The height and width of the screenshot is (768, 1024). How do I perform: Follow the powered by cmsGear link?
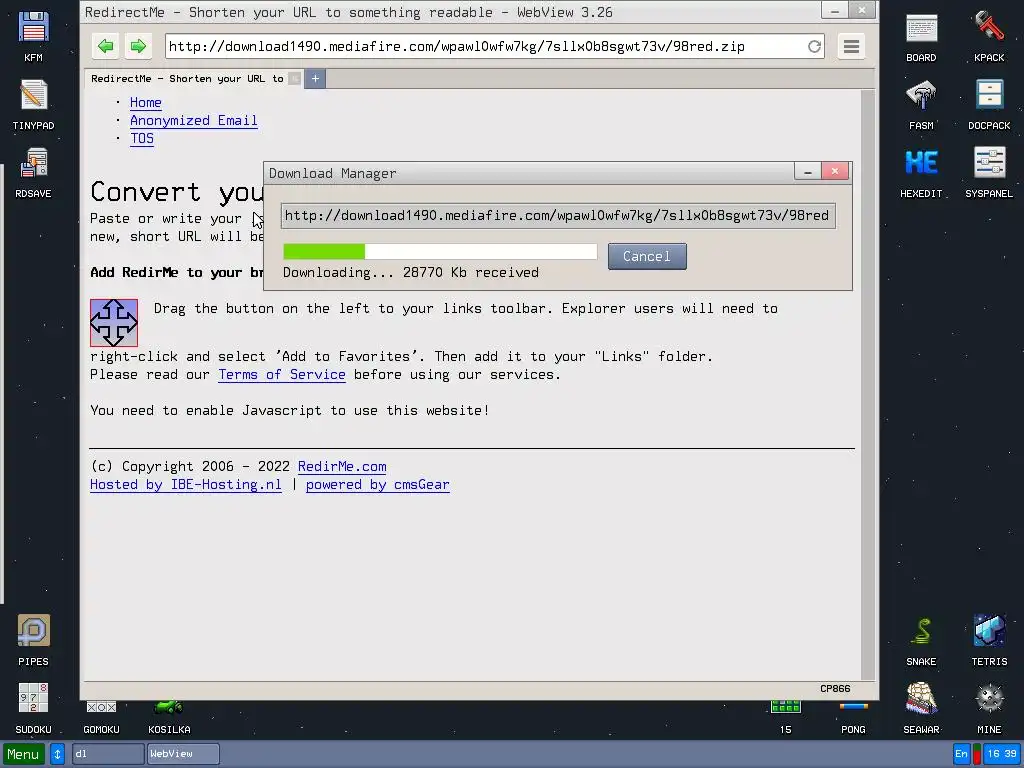tap(377, 485)
